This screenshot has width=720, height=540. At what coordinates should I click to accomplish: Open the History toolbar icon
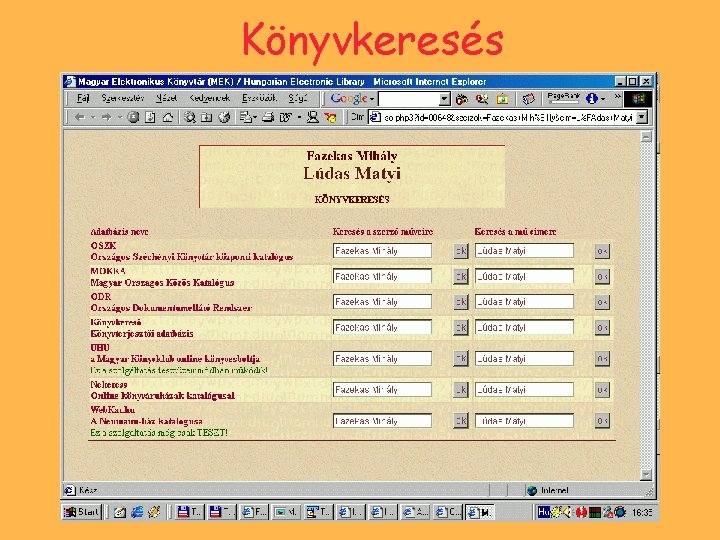pyautogui.click(x=224, y=118)
